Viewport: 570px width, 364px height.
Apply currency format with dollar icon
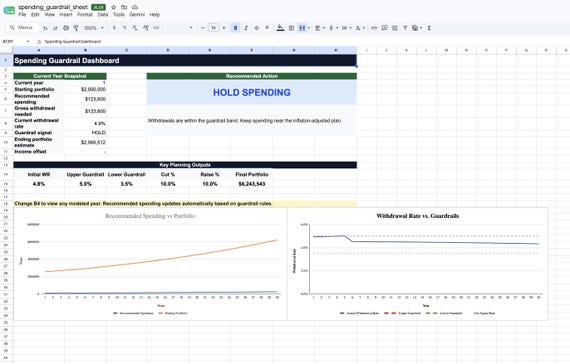(114, 28)
